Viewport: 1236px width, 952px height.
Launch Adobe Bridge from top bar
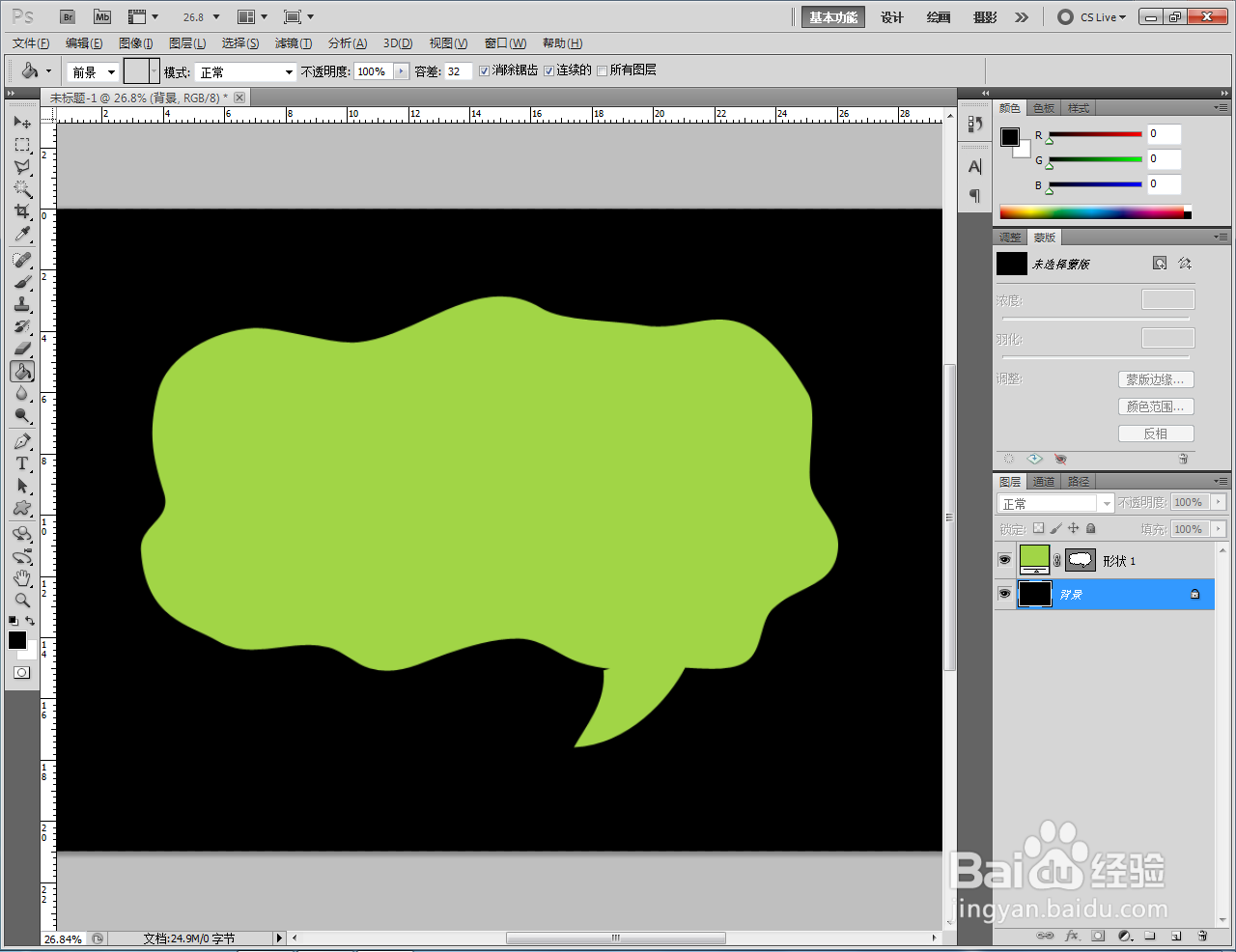click(x=68, y=17)
